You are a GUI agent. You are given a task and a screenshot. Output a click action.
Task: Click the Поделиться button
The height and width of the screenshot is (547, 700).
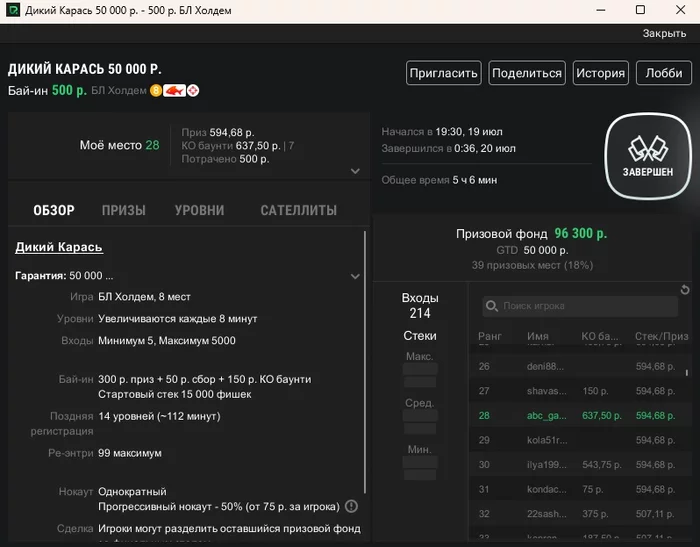[x=527, y=73]
